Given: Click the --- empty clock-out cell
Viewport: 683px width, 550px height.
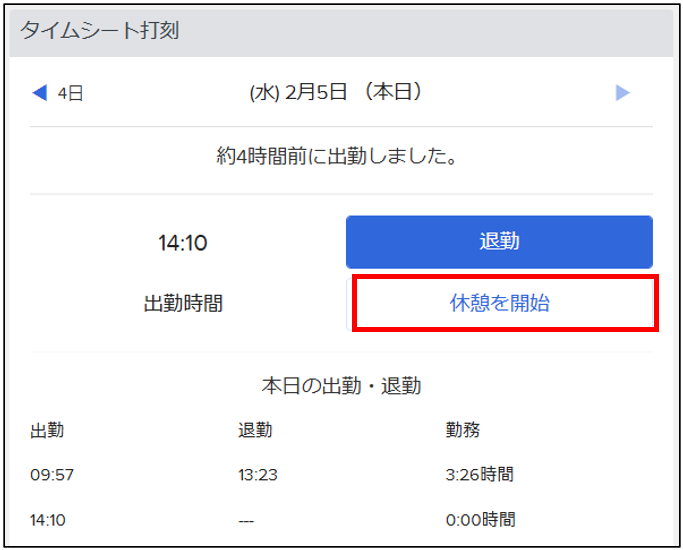Looking at the screenshot, I should pos(249,519).
